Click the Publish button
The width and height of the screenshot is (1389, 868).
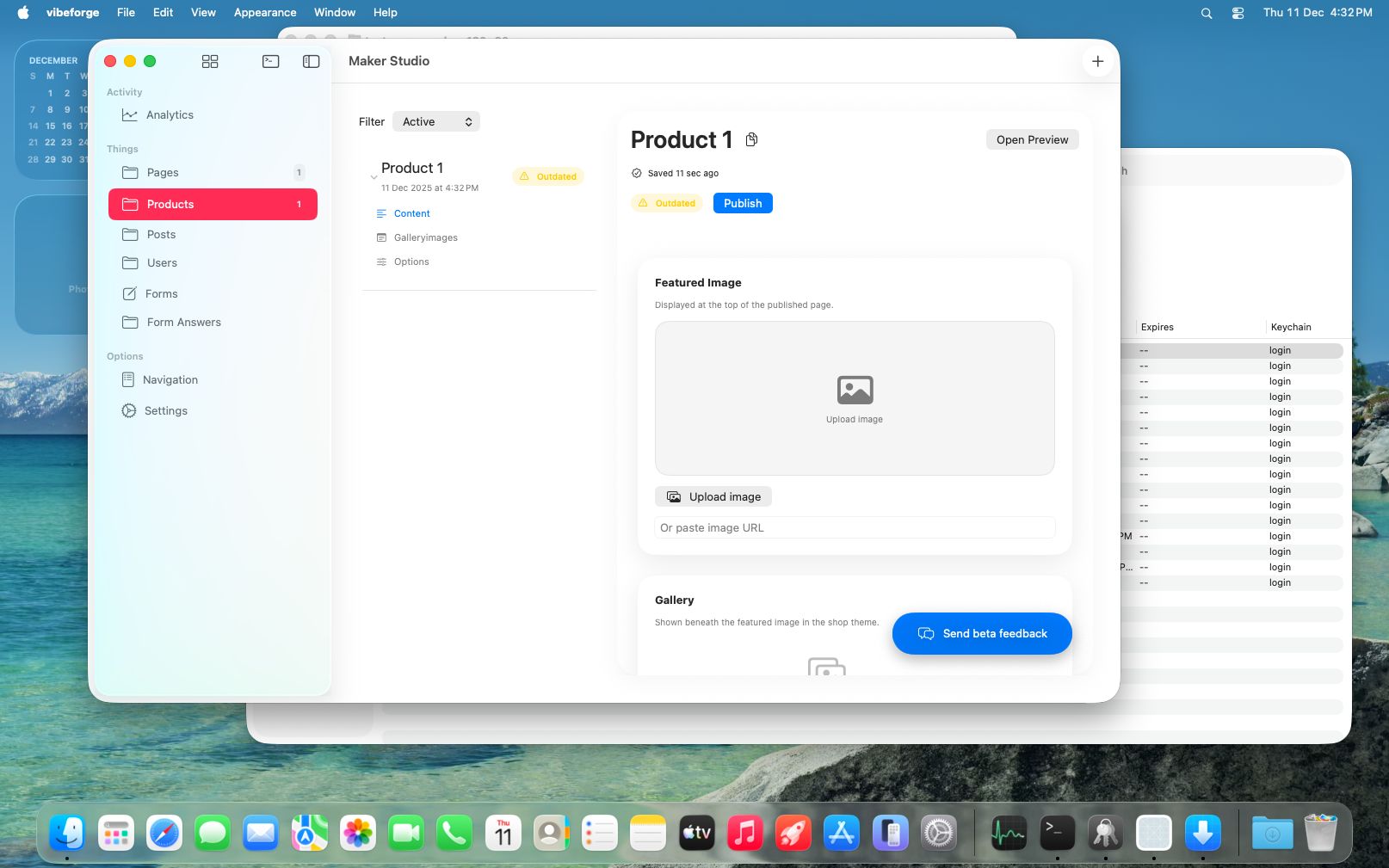[x=743, y=203]
